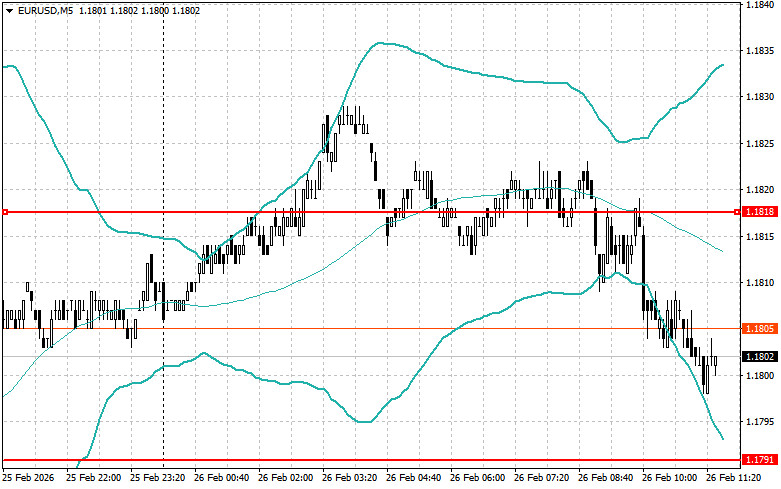The width and height of the screenshot is (781, 489).
Task: Click the 26 Feb 00:40 time label
Action: [x=222, y=478]
